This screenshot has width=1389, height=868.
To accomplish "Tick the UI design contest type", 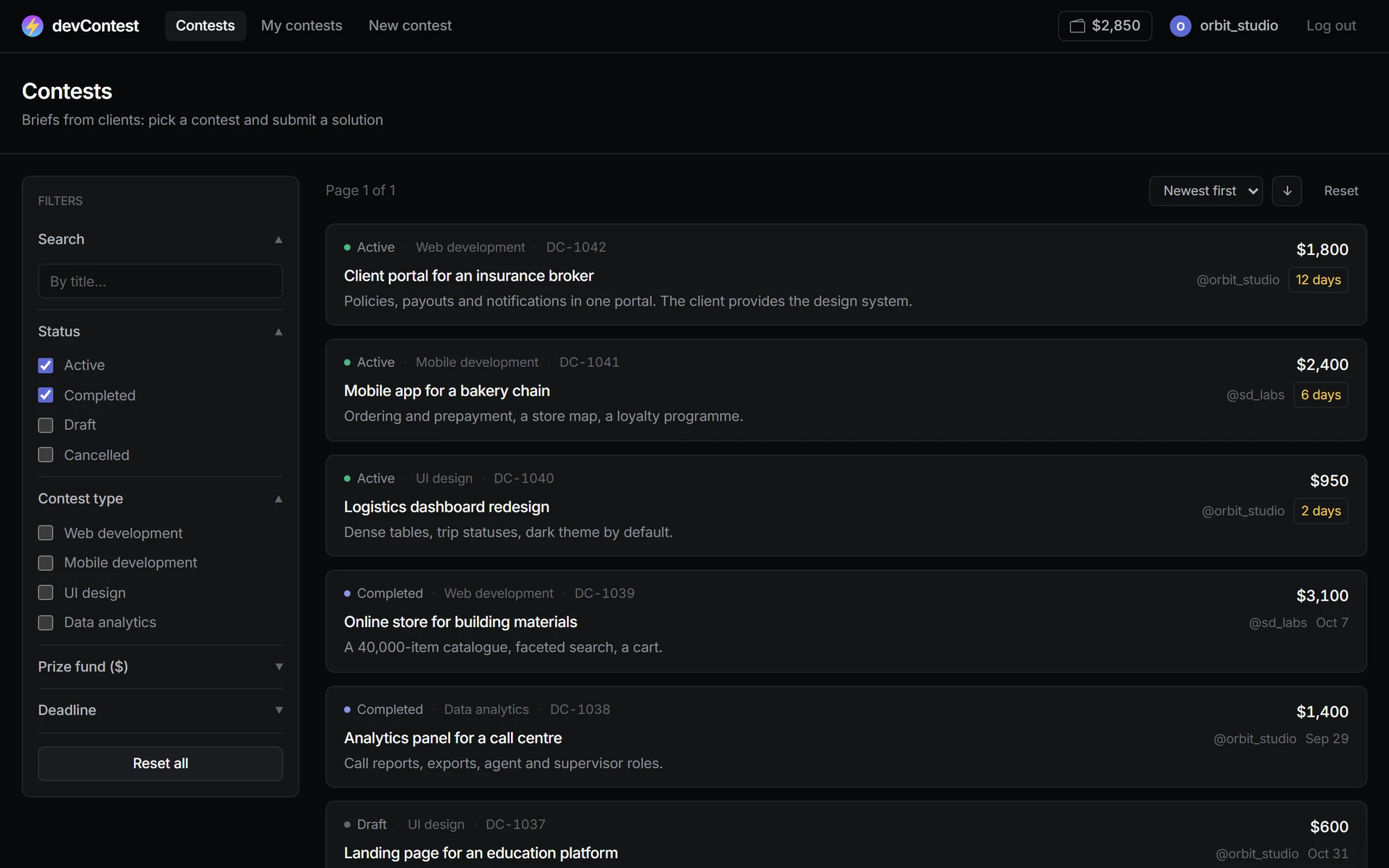I will 46,592.
